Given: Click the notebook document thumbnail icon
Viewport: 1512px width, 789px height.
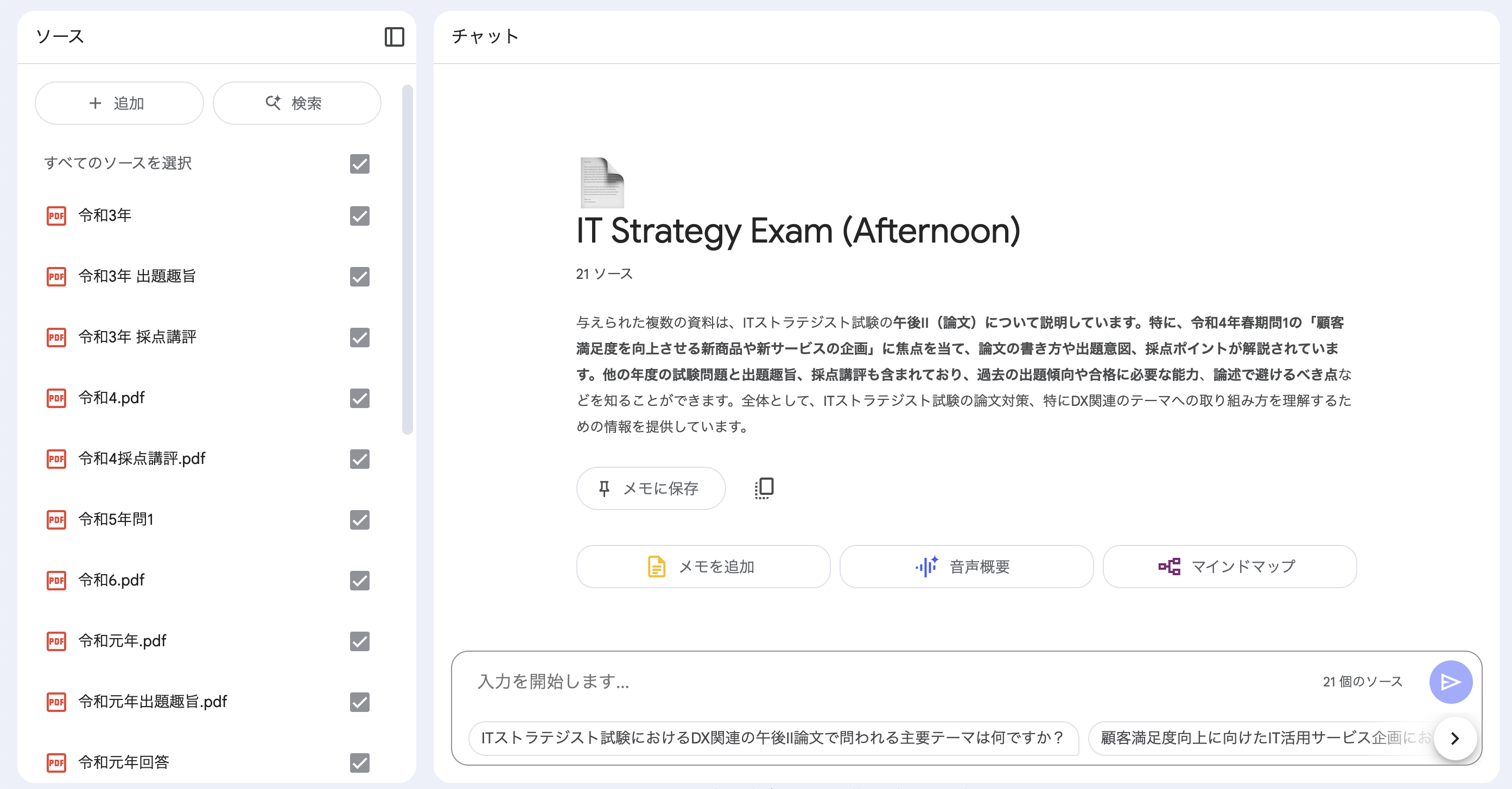Looking at the screenshot, I should [602, 182].
